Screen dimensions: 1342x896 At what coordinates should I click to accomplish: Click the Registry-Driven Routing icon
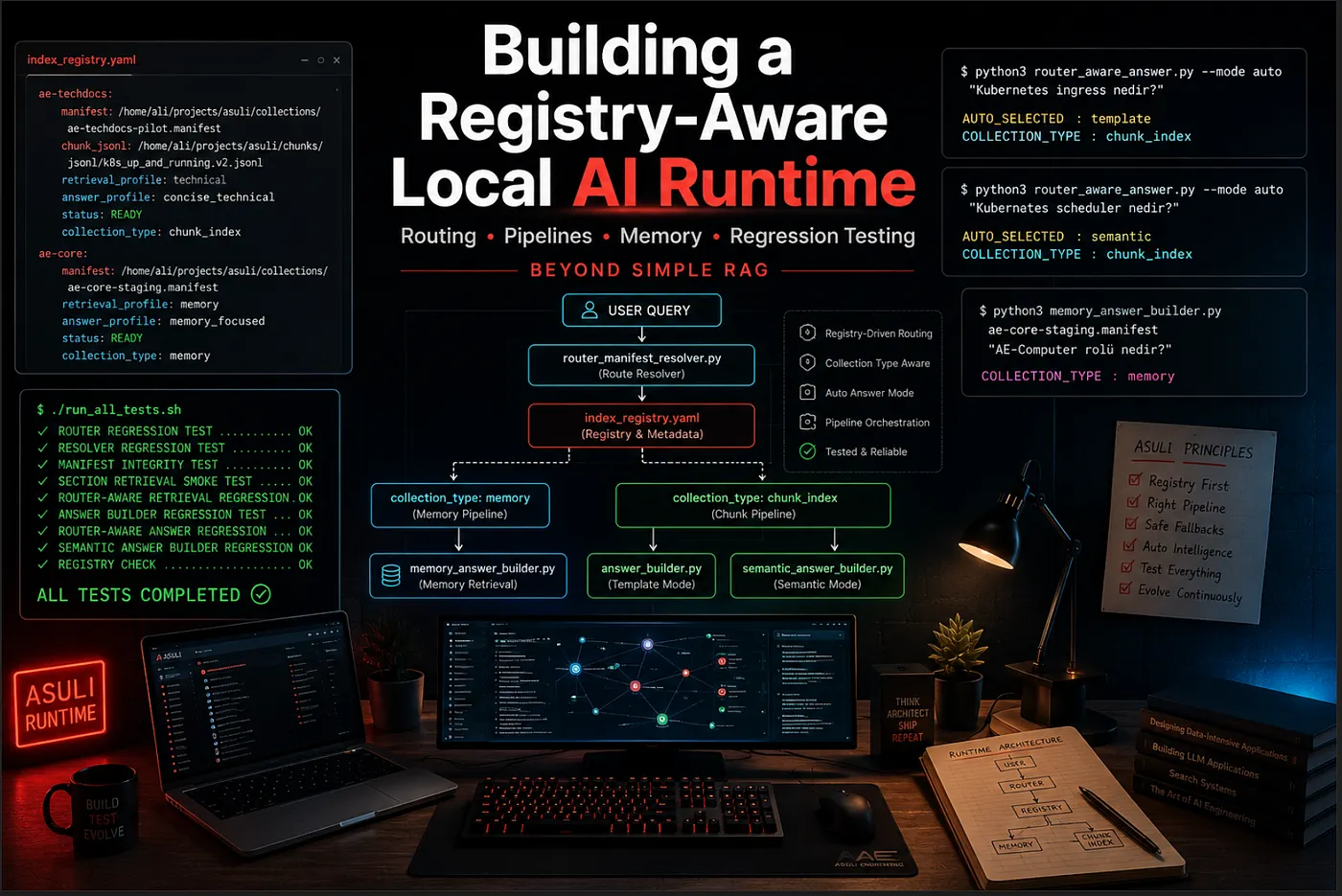(807, 333)
